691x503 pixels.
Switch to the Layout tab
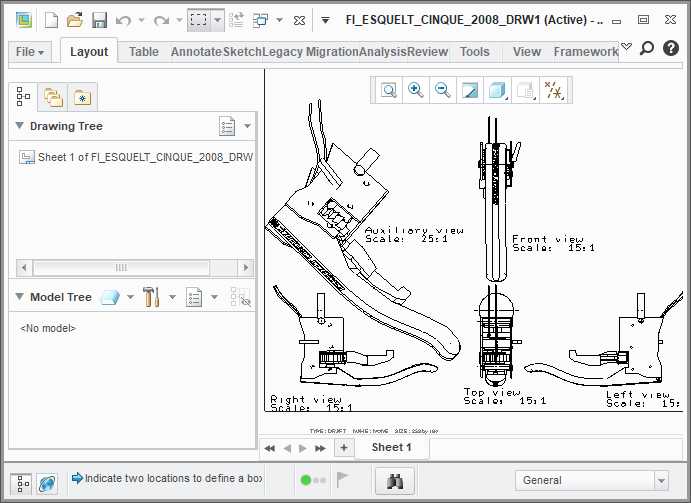89,52
